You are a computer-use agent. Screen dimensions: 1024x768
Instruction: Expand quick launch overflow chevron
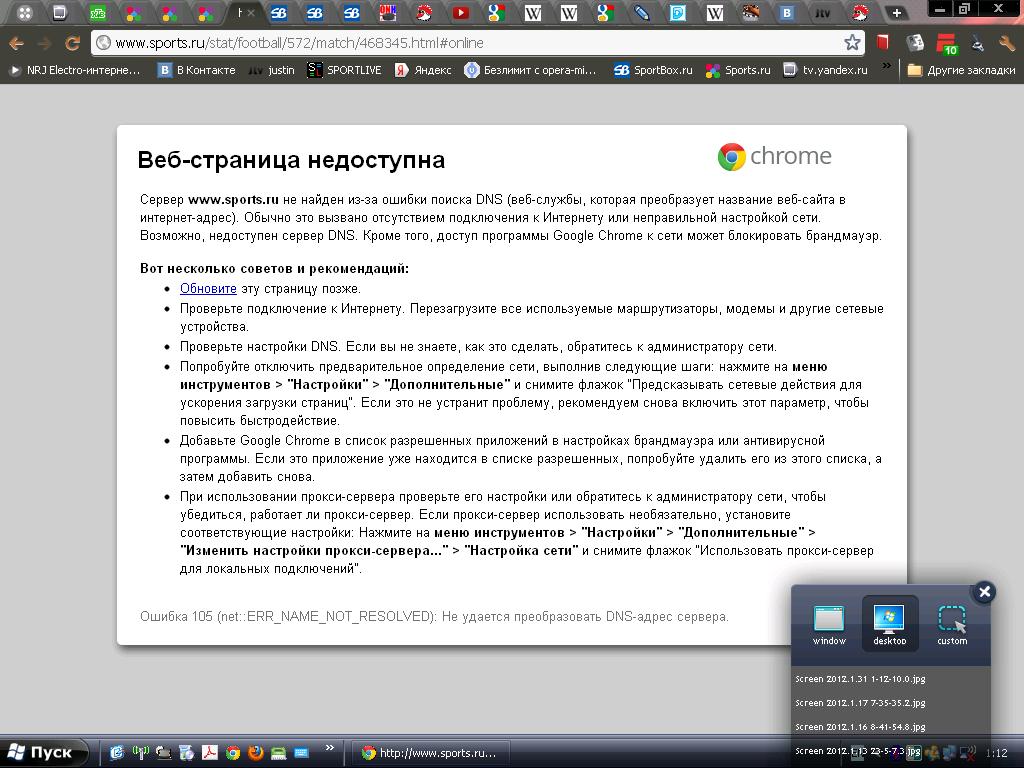tap(330, 748)
